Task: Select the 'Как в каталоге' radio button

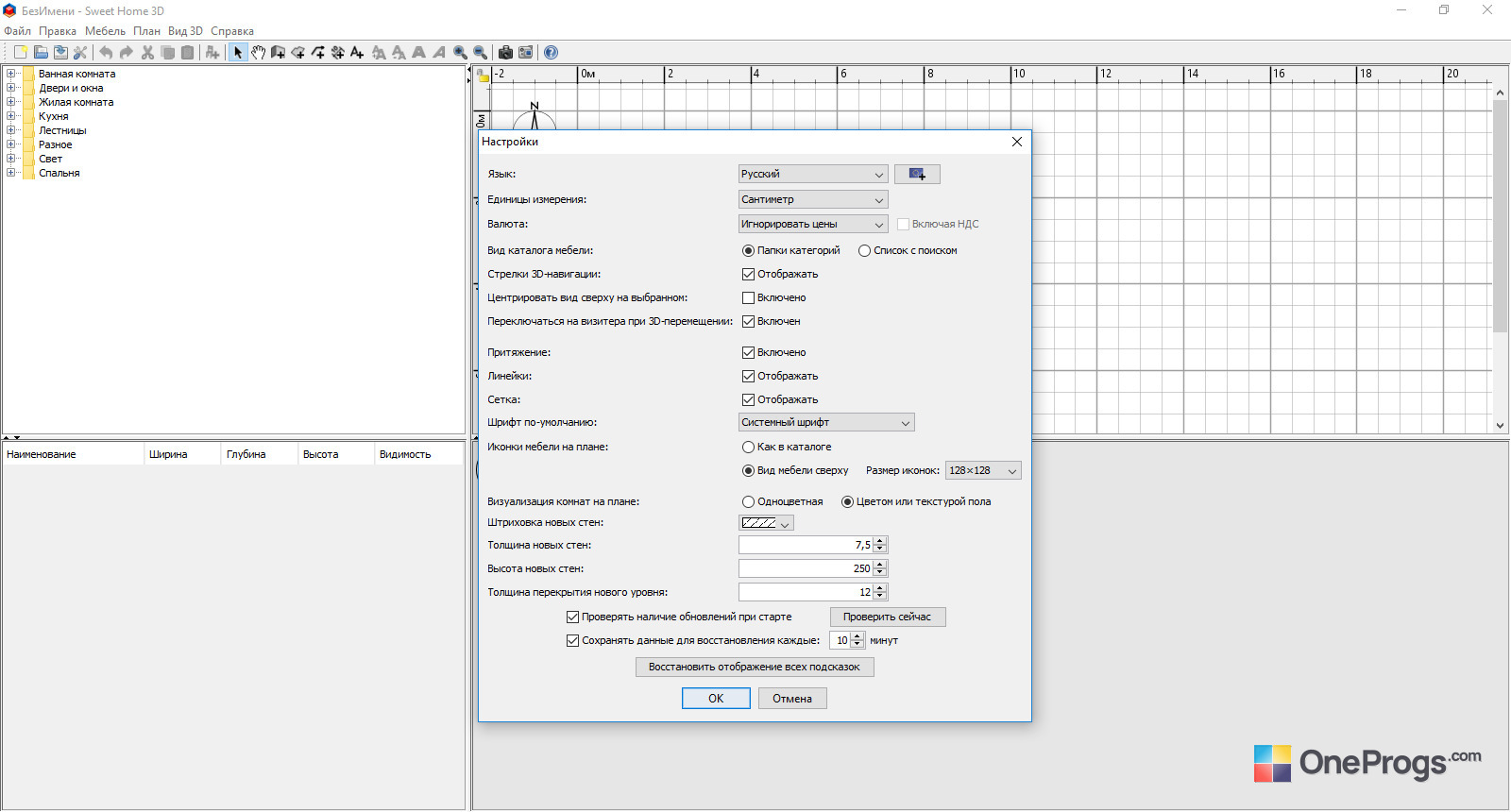Action: [748, 448]
